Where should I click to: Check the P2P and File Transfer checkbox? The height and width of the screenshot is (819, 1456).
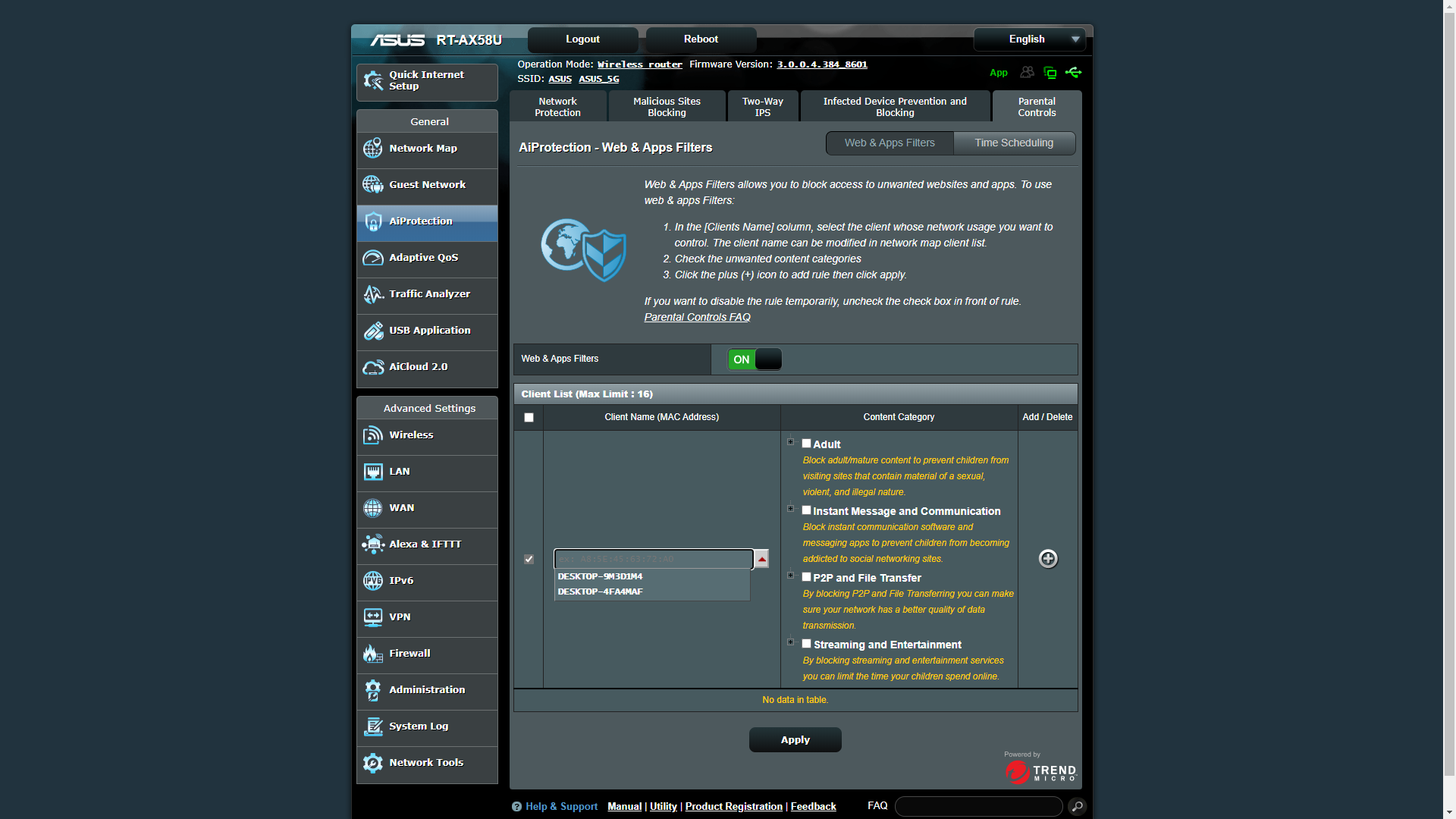click(x=807, y=576)
